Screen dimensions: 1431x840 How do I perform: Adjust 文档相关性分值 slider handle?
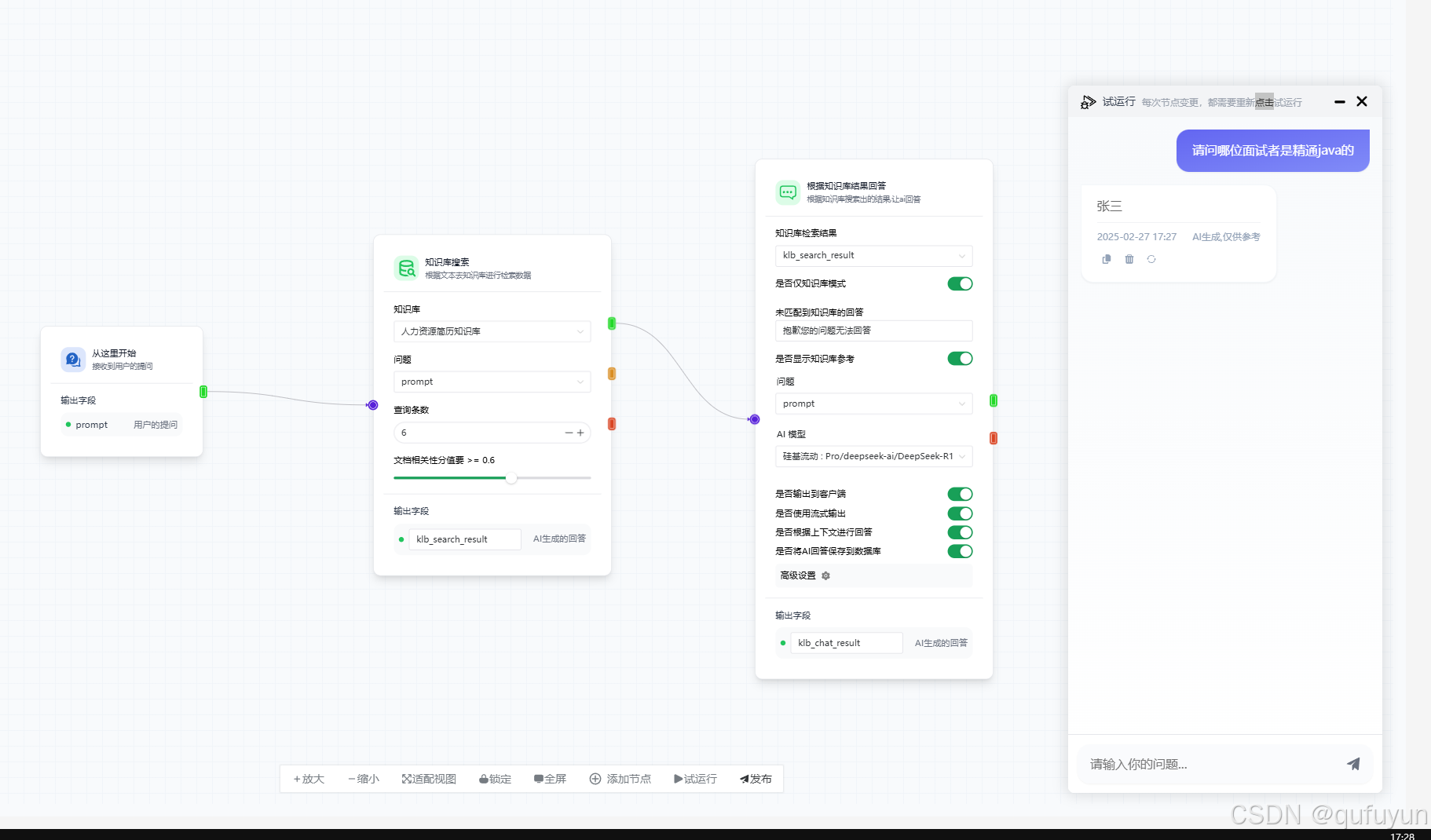(x=511, y=478)
